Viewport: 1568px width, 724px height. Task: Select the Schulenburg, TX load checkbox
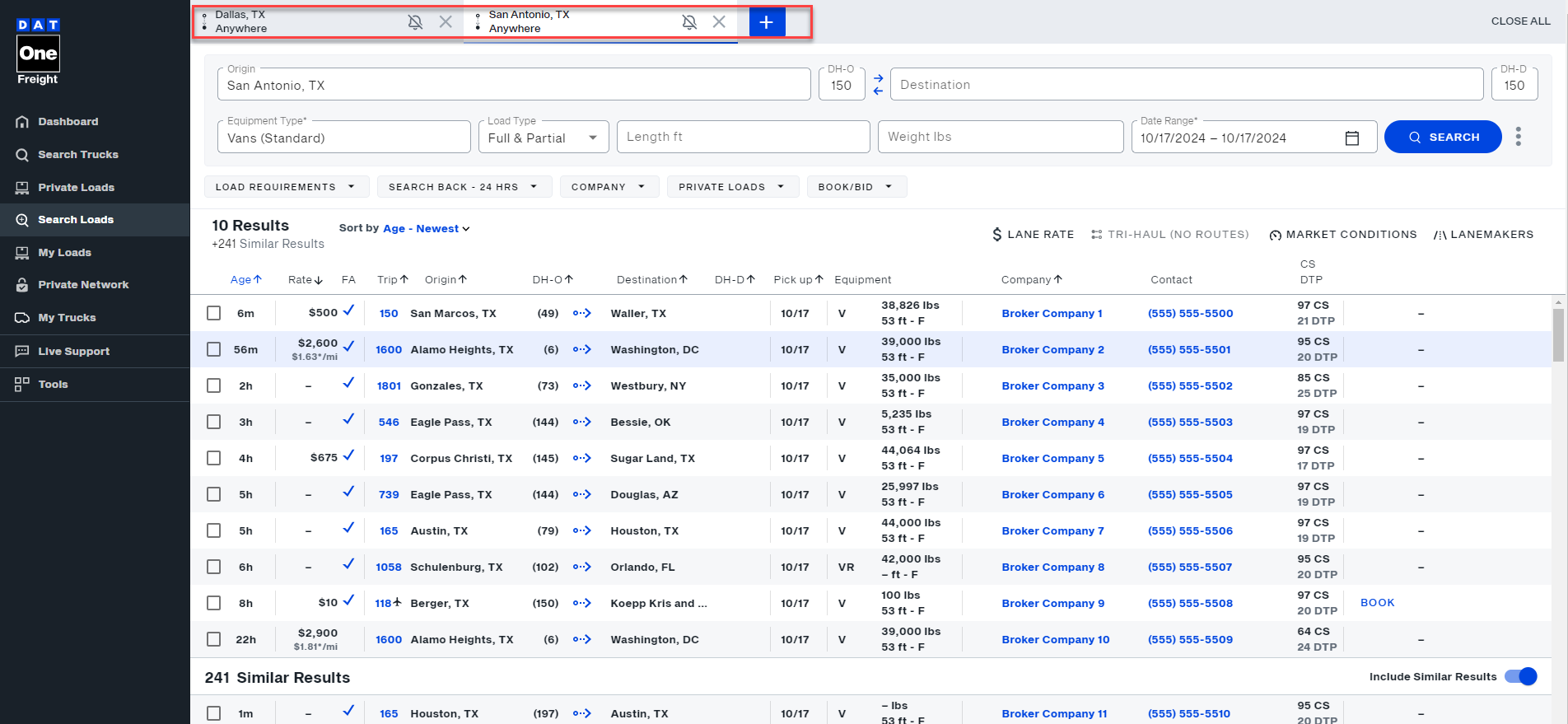(x=214, y=567)
